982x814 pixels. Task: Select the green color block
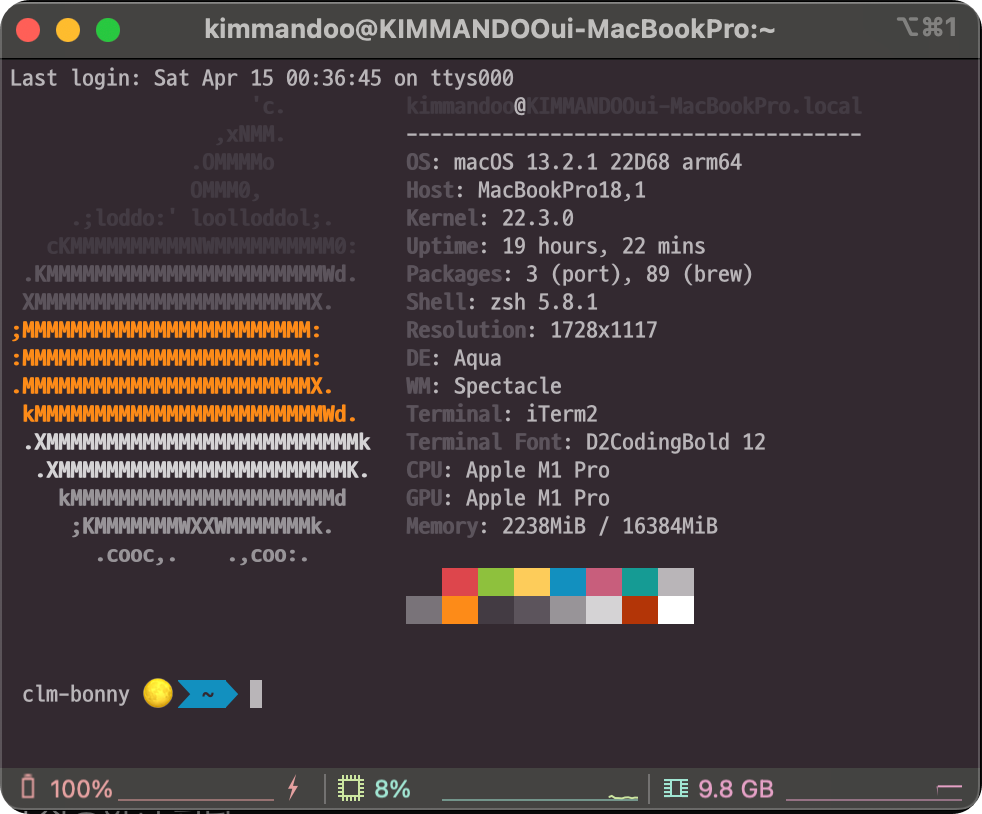tap(496, 582)
